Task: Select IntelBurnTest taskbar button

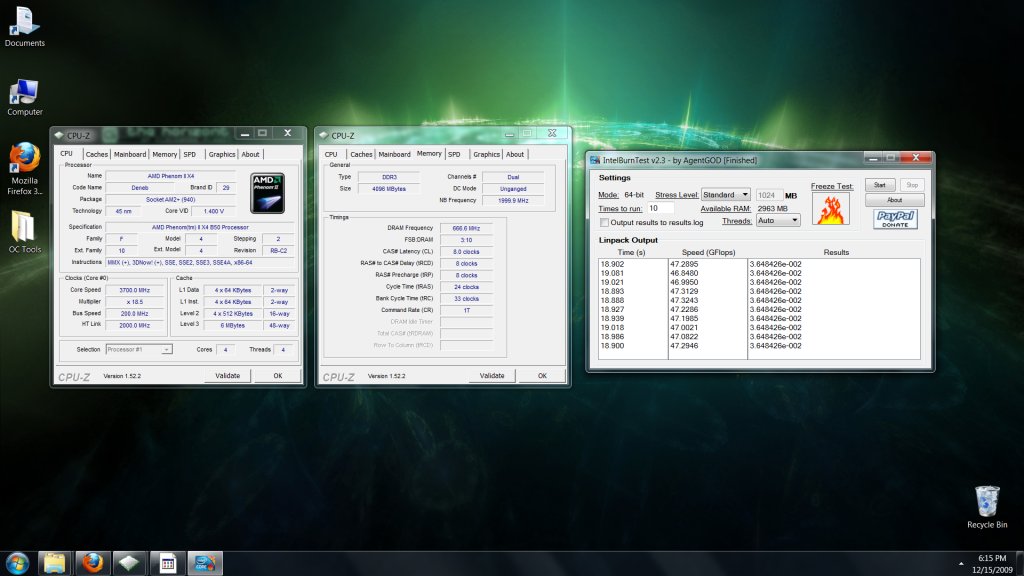Action: tap(205, 563)
